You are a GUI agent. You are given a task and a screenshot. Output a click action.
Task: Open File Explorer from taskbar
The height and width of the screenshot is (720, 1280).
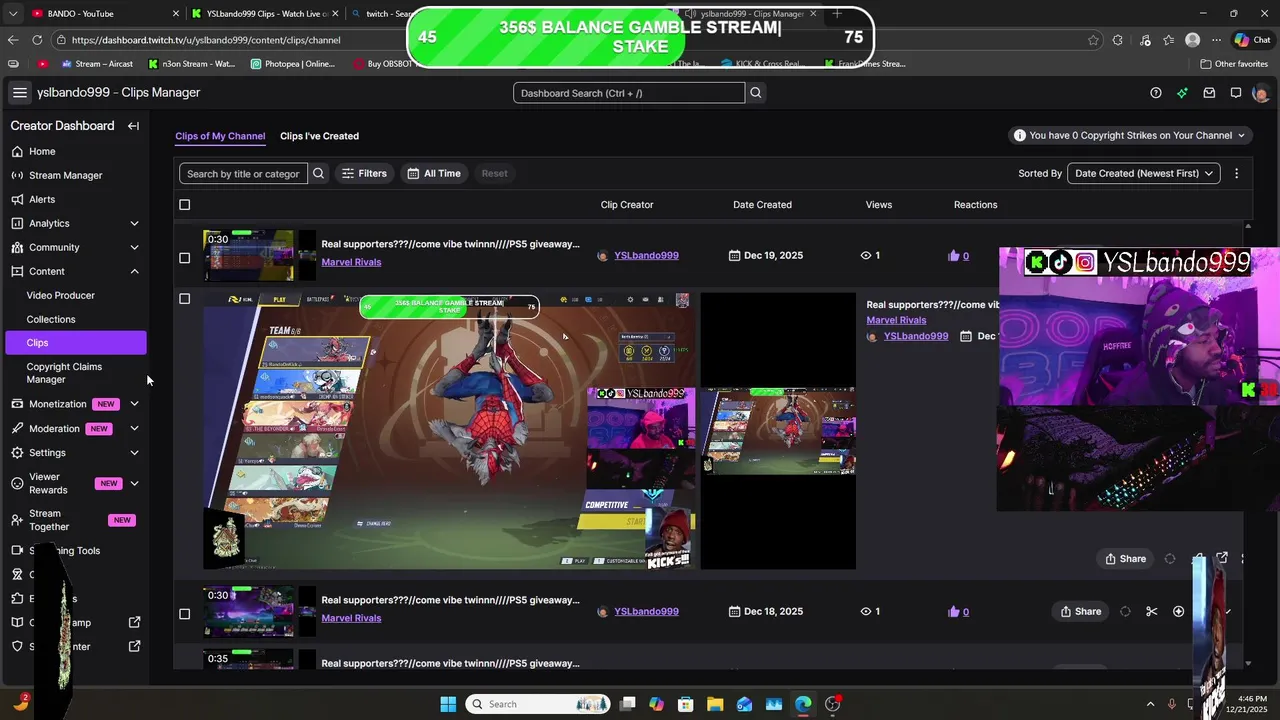715,704
